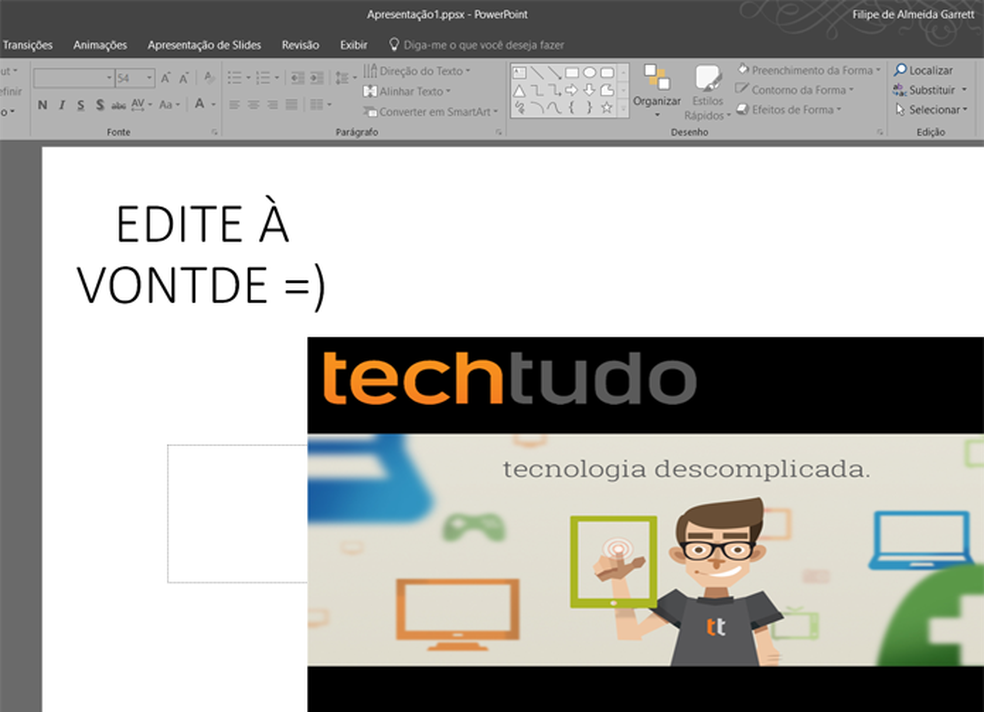Select the arrow line shape
Screen dimensions: 984x712
tap(554, 73)
